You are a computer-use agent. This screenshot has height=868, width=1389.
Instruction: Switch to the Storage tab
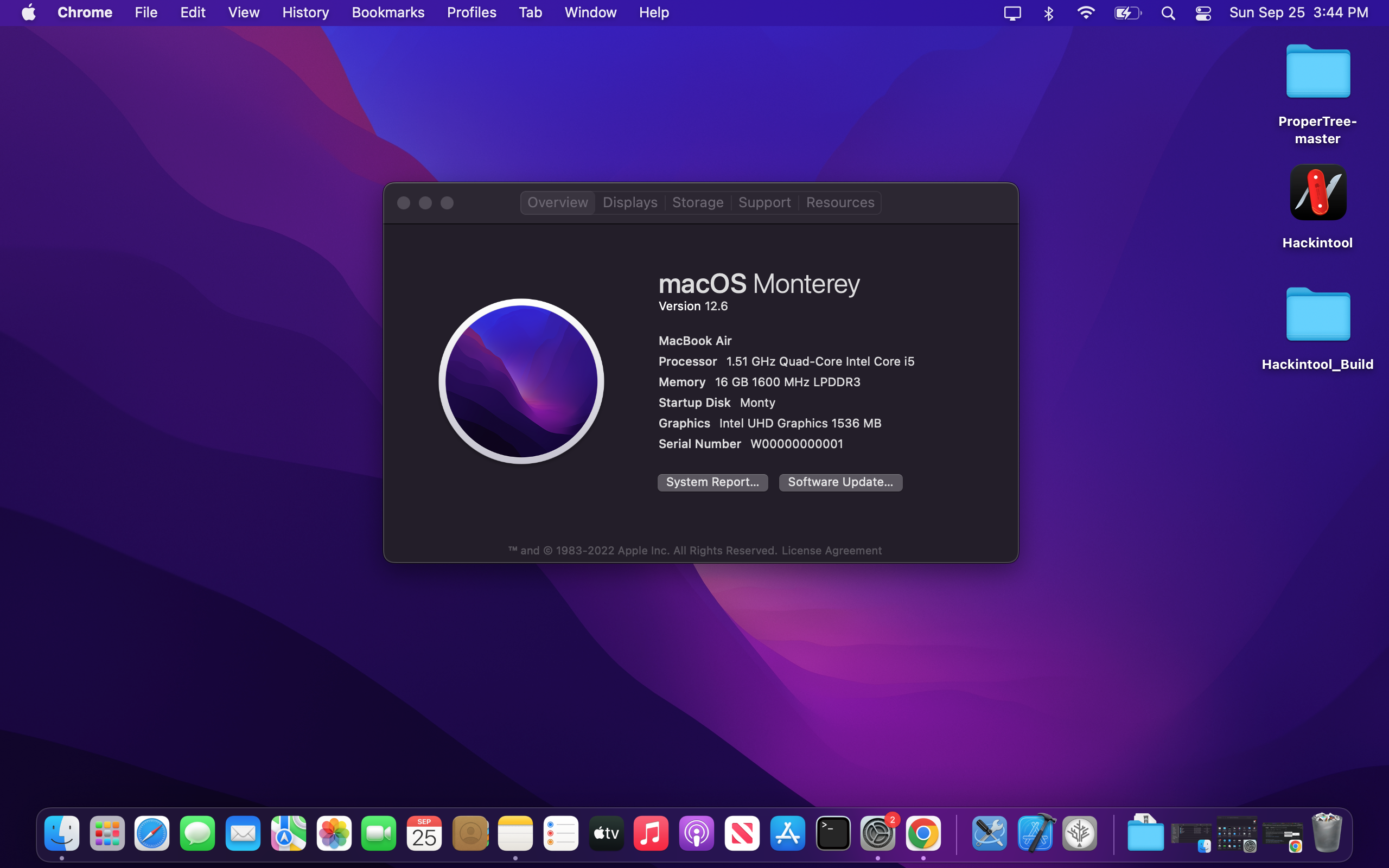(x=697, y=203)
